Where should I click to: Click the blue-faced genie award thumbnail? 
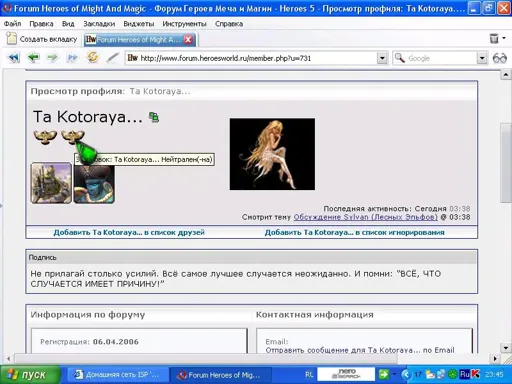pos(94,184)
